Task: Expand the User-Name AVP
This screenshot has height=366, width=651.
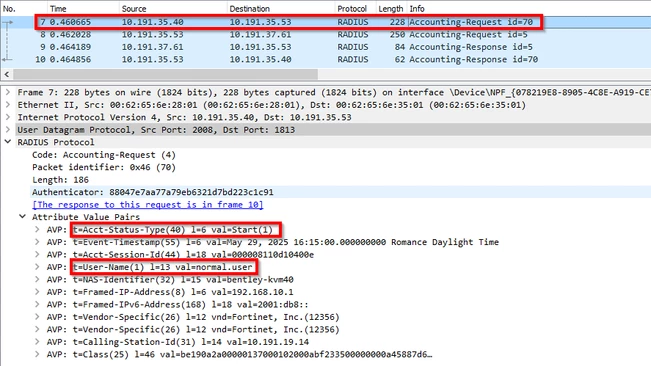Action: [37, 266]
